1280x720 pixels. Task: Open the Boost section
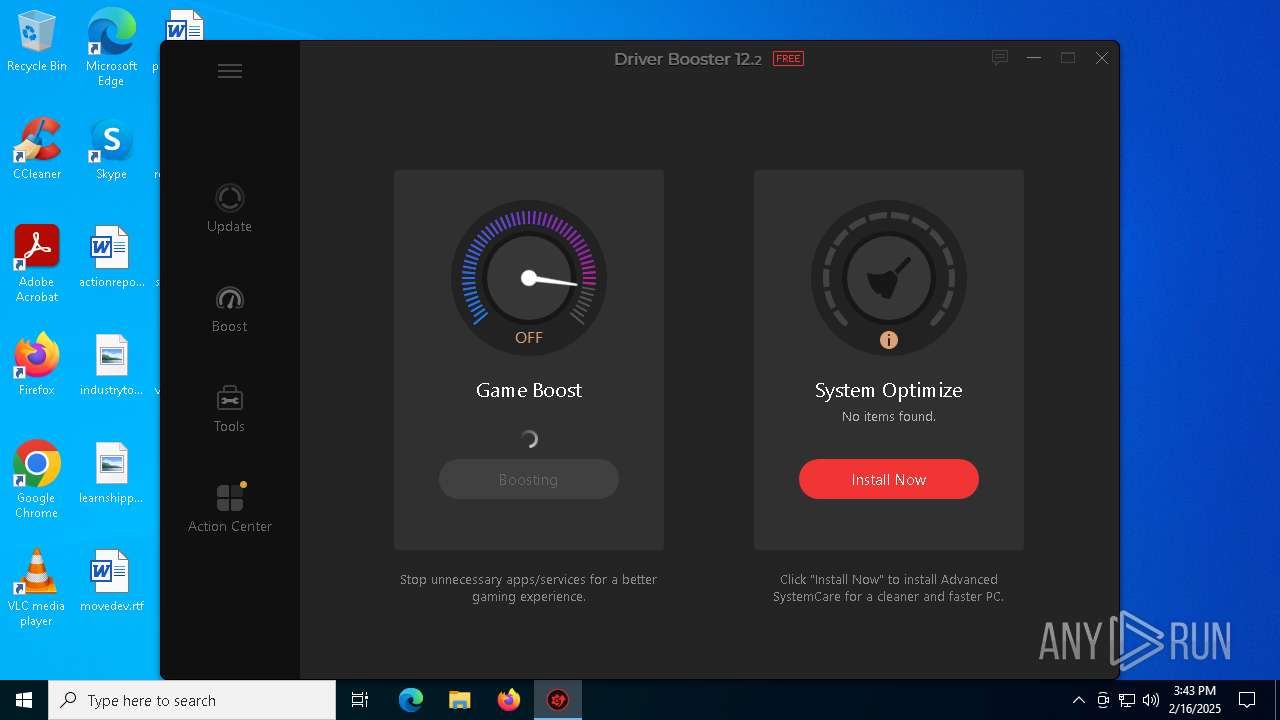point(229,309)
